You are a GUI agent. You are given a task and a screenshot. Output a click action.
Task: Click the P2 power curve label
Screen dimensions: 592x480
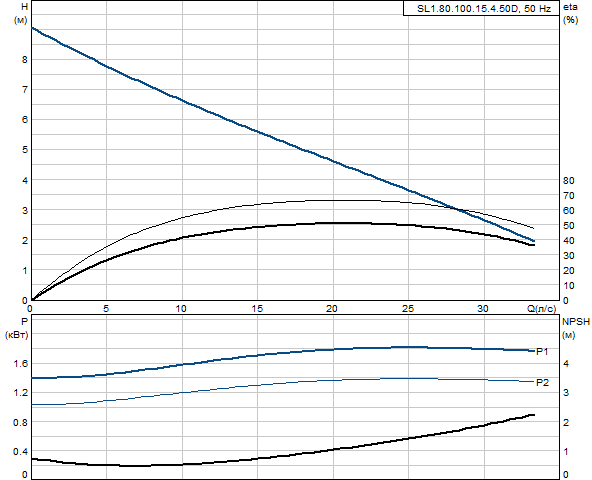pyautogui.click(x=543, y=383)
